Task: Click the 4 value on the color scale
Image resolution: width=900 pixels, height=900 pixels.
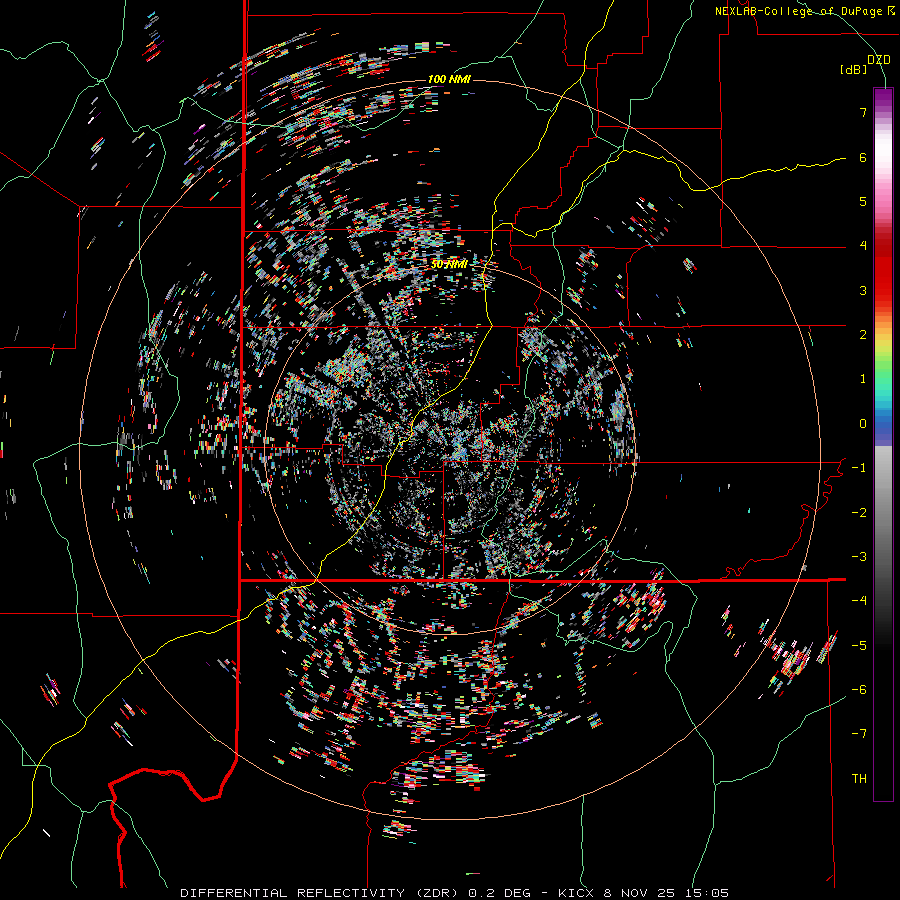Action: pos(863,245)
